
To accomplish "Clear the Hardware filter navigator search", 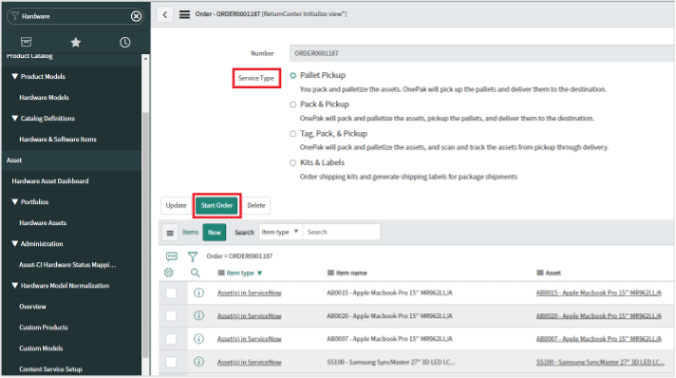I will point(136,16).
